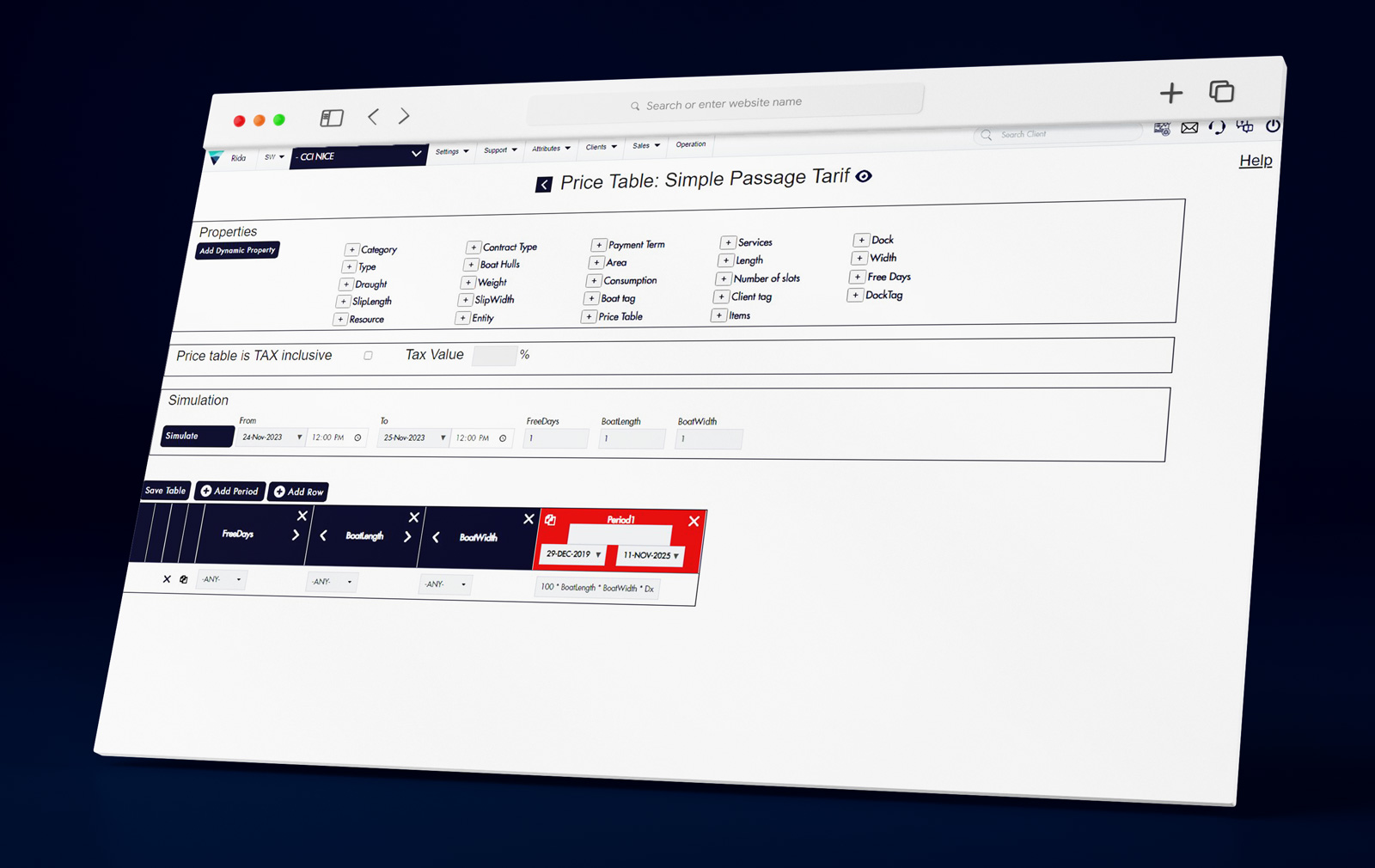Open the Help link
The image size is (1375, 868).
[x=1256, y=160]
